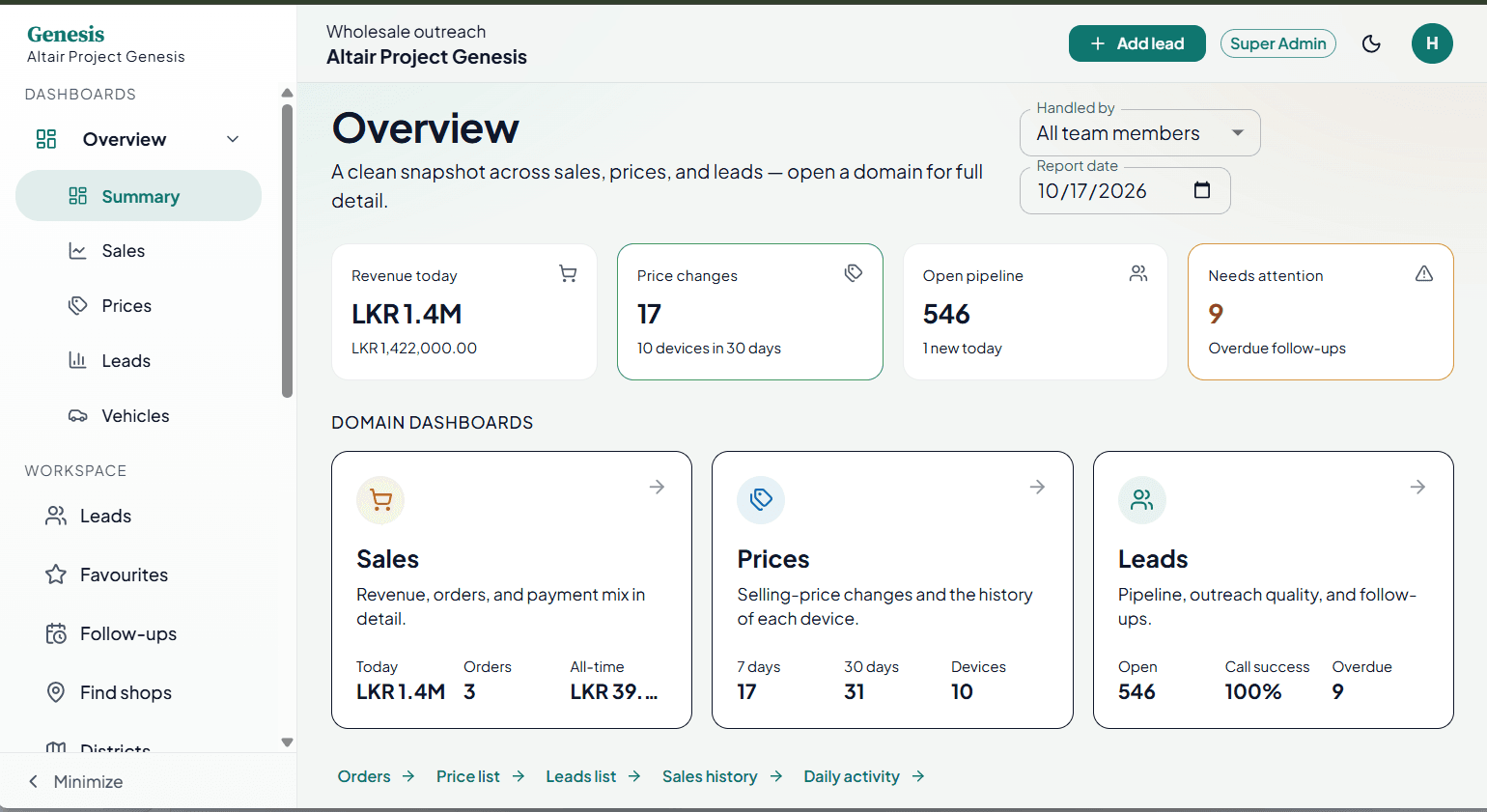Click the Follow-ups calendar clock icon

click(x=56, y=634)
